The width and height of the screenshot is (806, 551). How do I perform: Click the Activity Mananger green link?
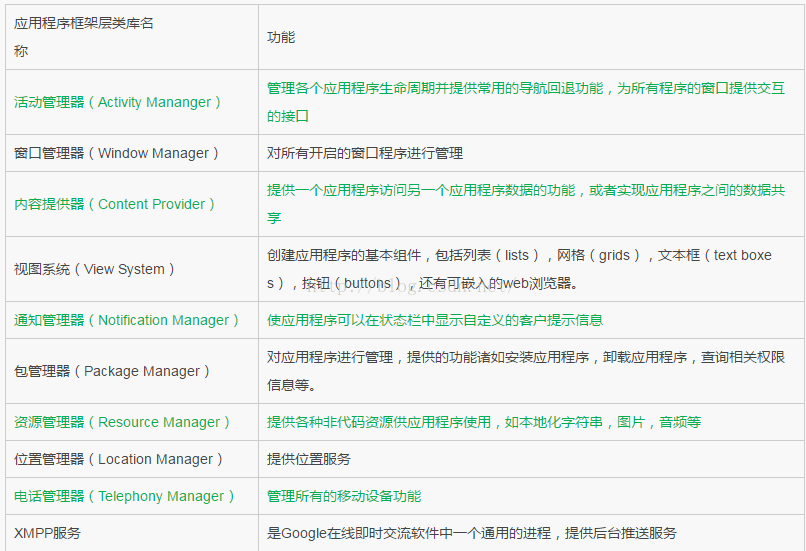118,102
